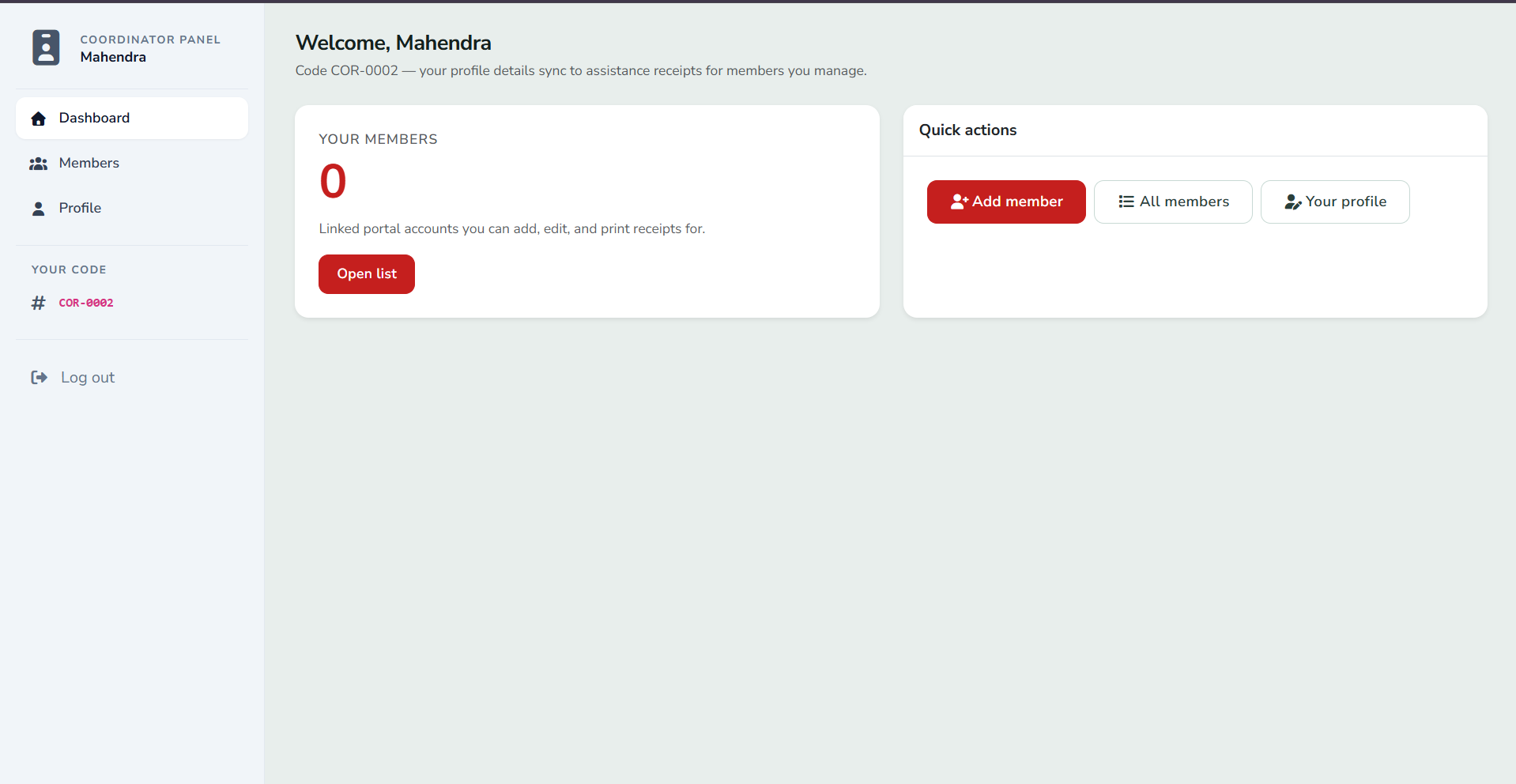This screenshot has width=1516, height=784.
Task: Open All members from Quick actions
Action: [1173, 202]
